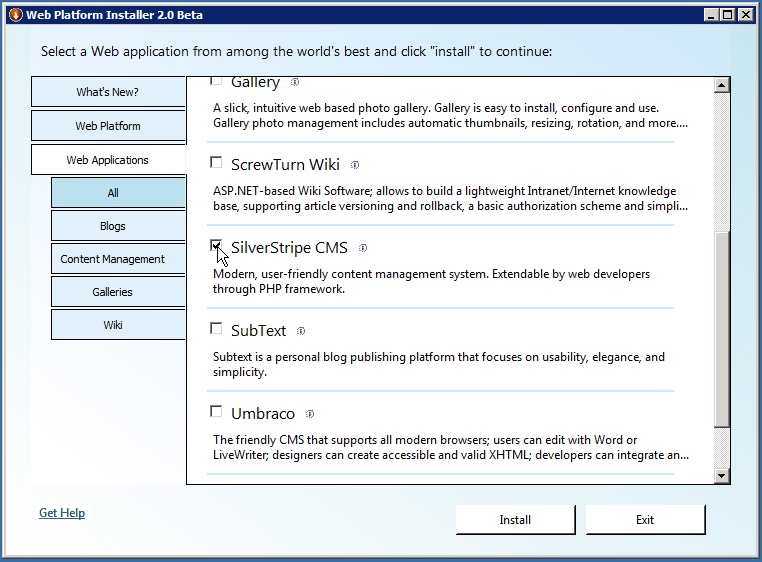The image size is (762, 562).
Task: Check the ScrewTurn Wiki checkbox
Action: [x=216, y=162]
